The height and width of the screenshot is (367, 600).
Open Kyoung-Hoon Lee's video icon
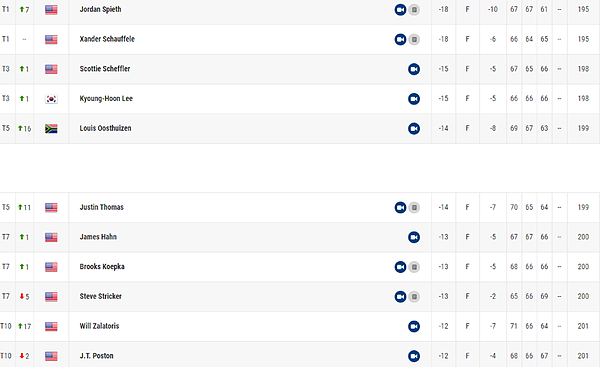click(414, 99)
